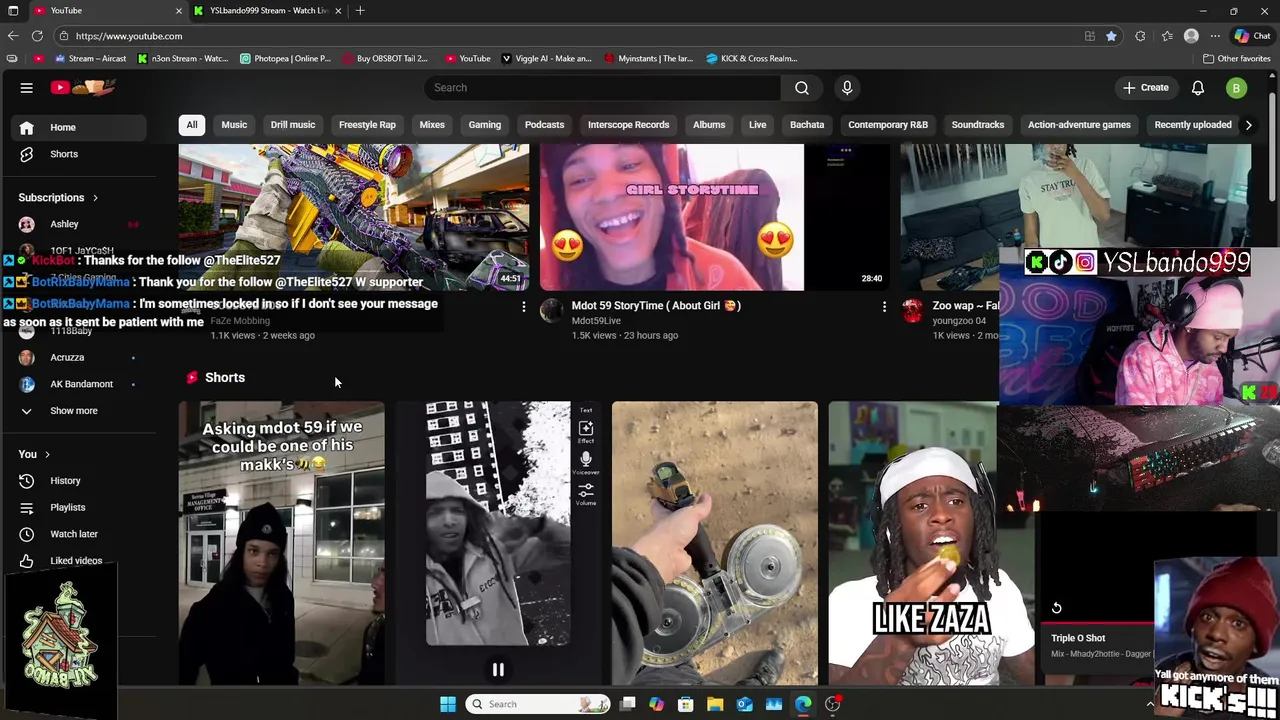Open the 44:51 gun gameplay video thumbnail
The image size is (1280, 720).
[354, 217]
